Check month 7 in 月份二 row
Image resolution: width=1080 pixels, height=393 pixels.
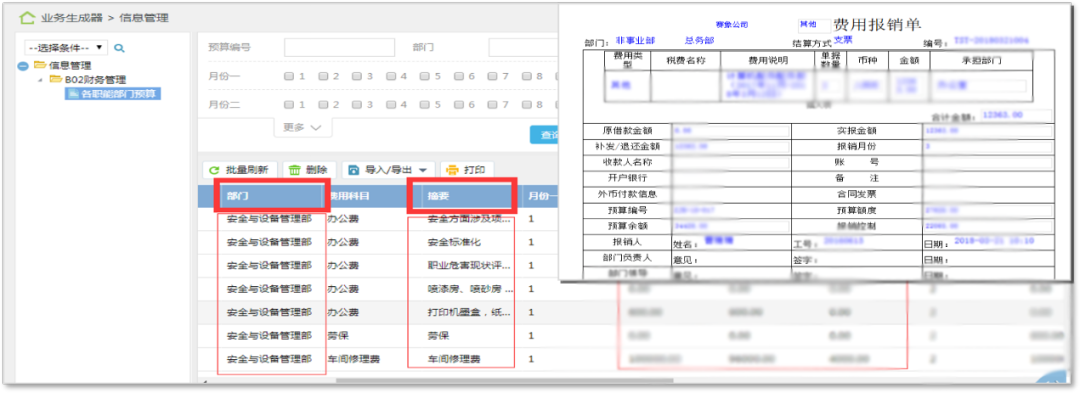[492, 105]
